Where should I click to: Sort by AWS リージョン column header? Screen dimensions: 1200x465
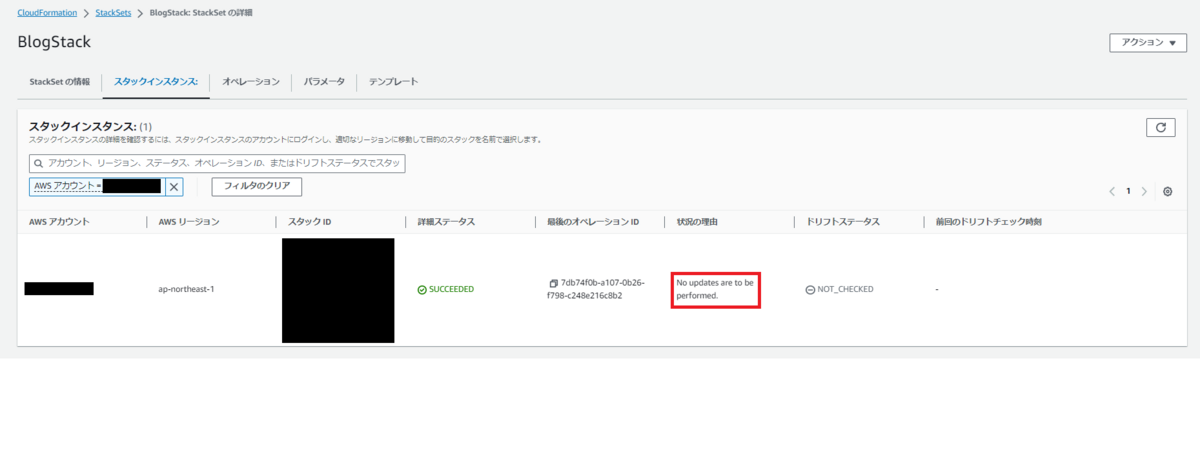click(189, 221)
